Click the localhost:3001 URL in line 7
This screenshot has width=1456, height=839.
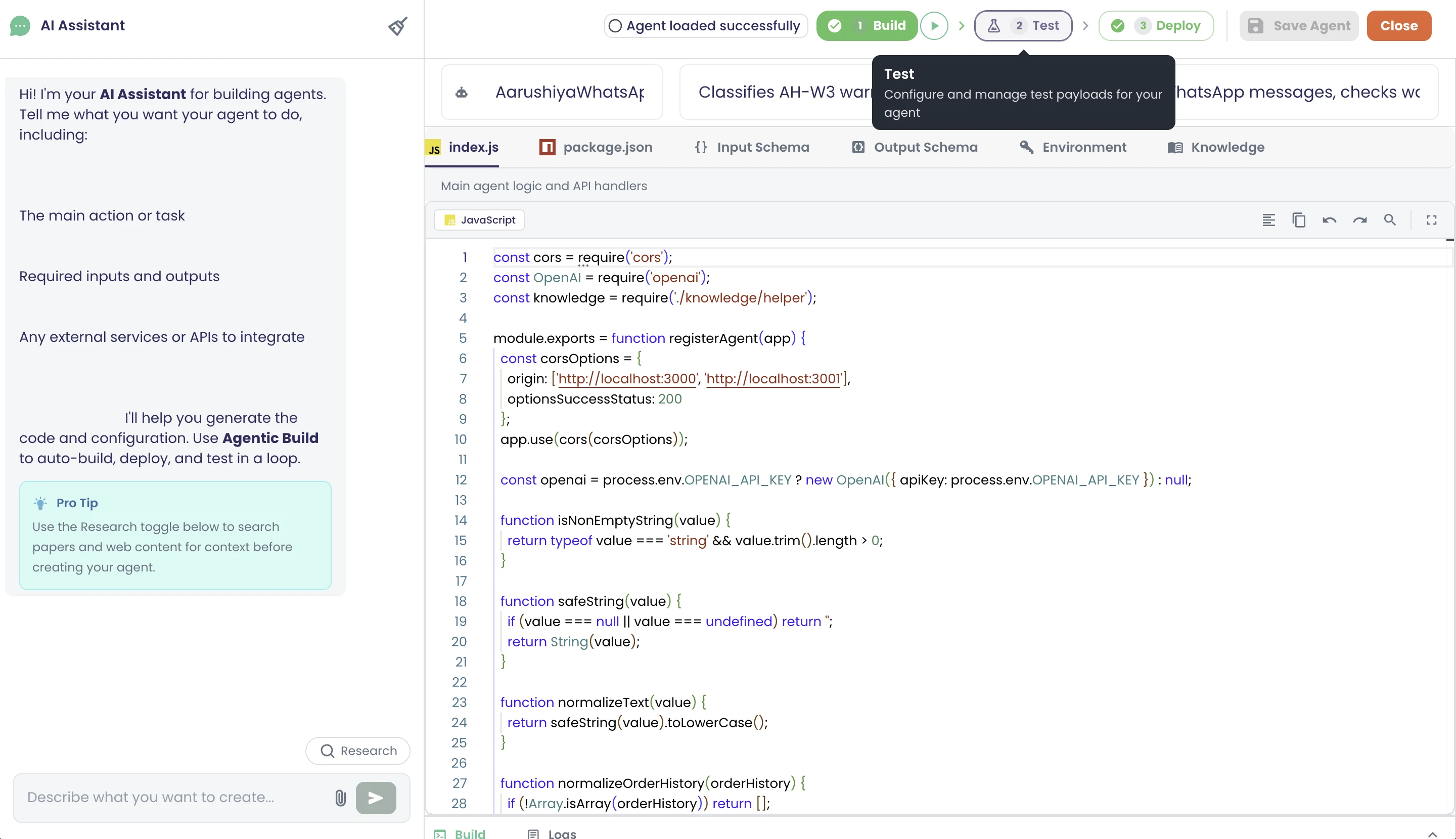[x=773, y=379]
